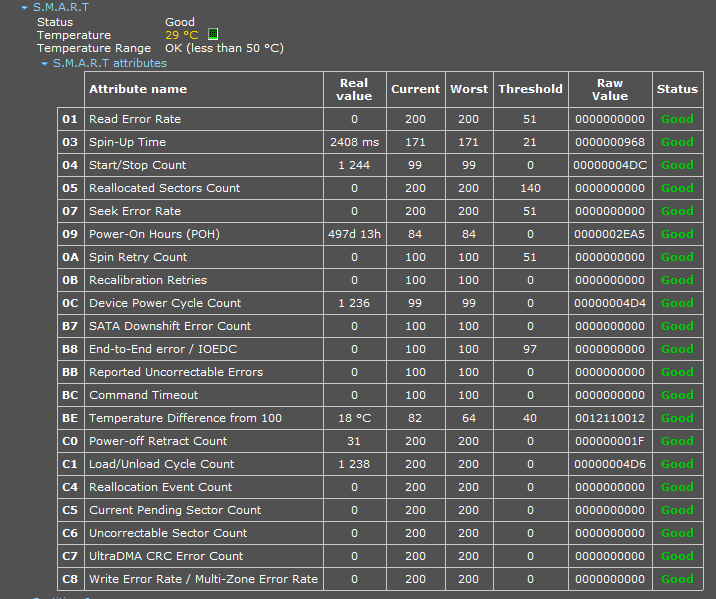
Task: Select the Read Error Rate row
Action: 135,119
